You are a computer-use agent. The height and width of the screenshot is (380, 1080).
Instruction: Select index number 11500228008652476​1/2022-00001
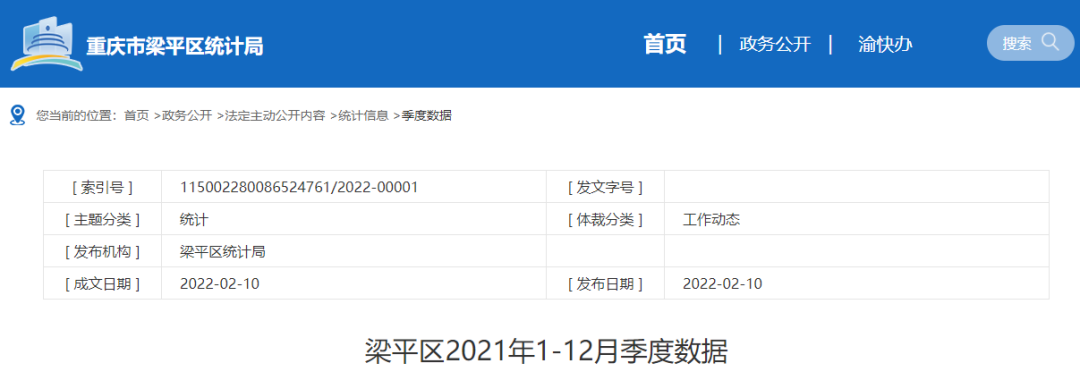[x=298, y=187]
